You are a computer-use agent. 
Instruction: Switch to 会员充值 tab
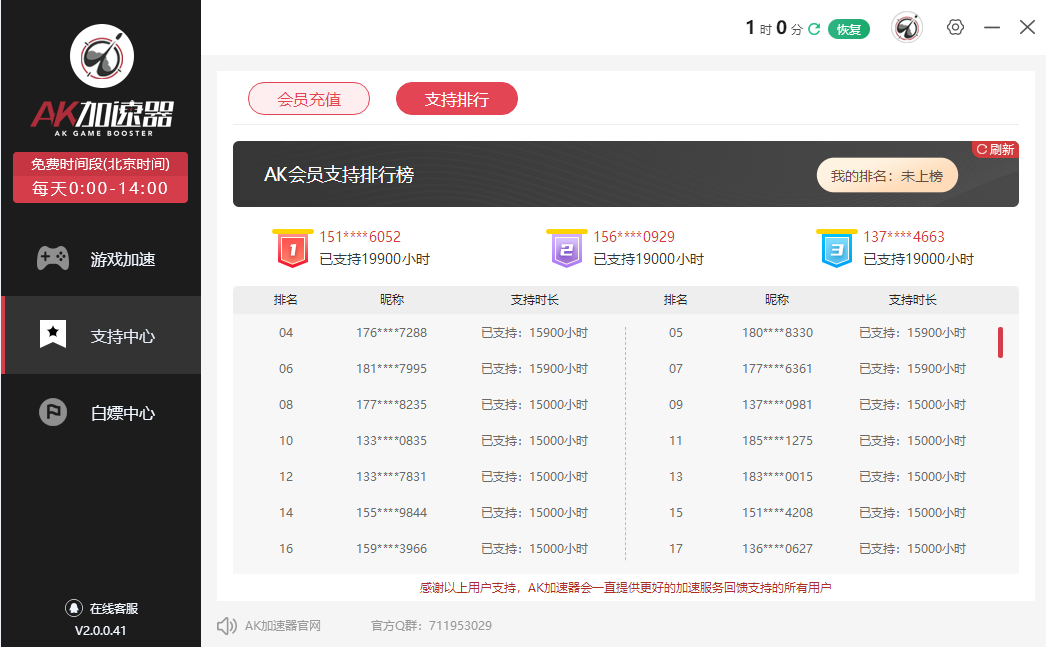pos(309,99)
